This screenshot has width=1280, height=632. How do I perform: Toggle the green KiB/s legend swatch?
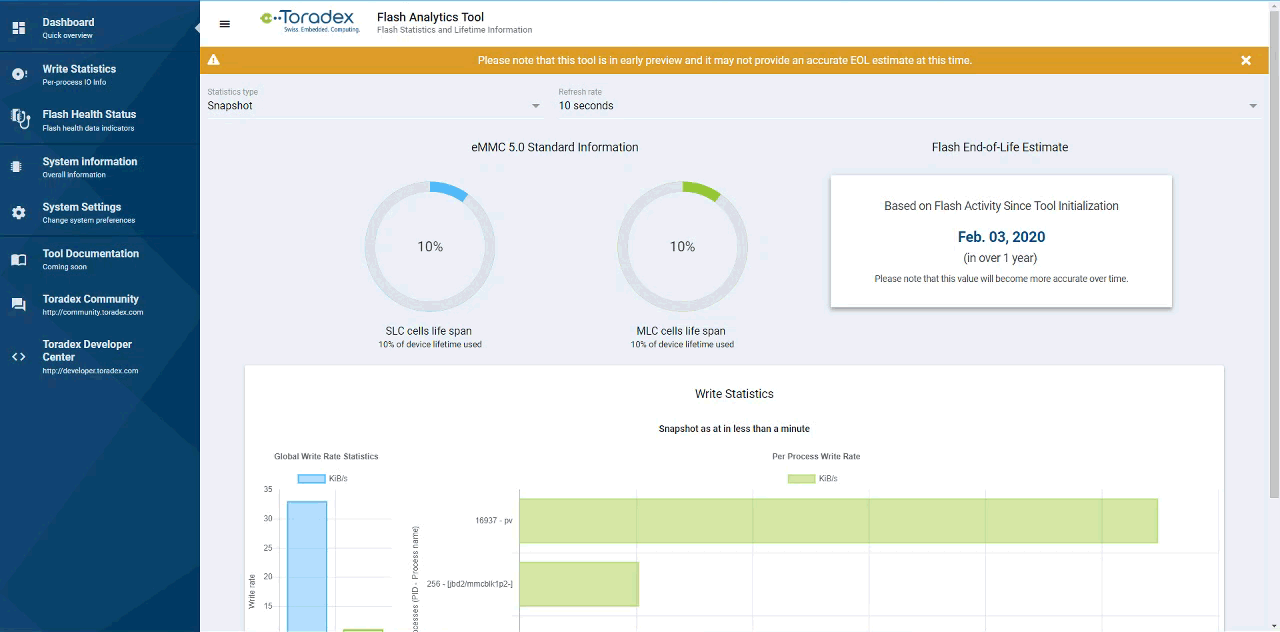pyautogui.click(x=801, y=478)
